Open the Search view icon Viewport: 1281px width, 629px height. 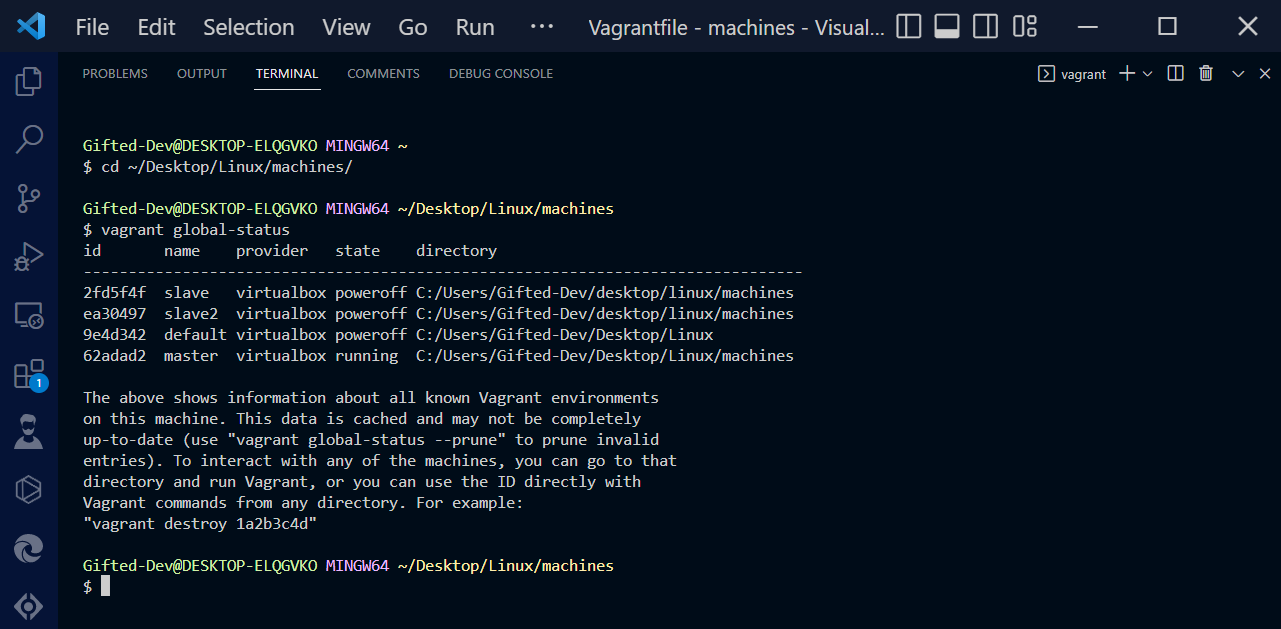point(29,139)
